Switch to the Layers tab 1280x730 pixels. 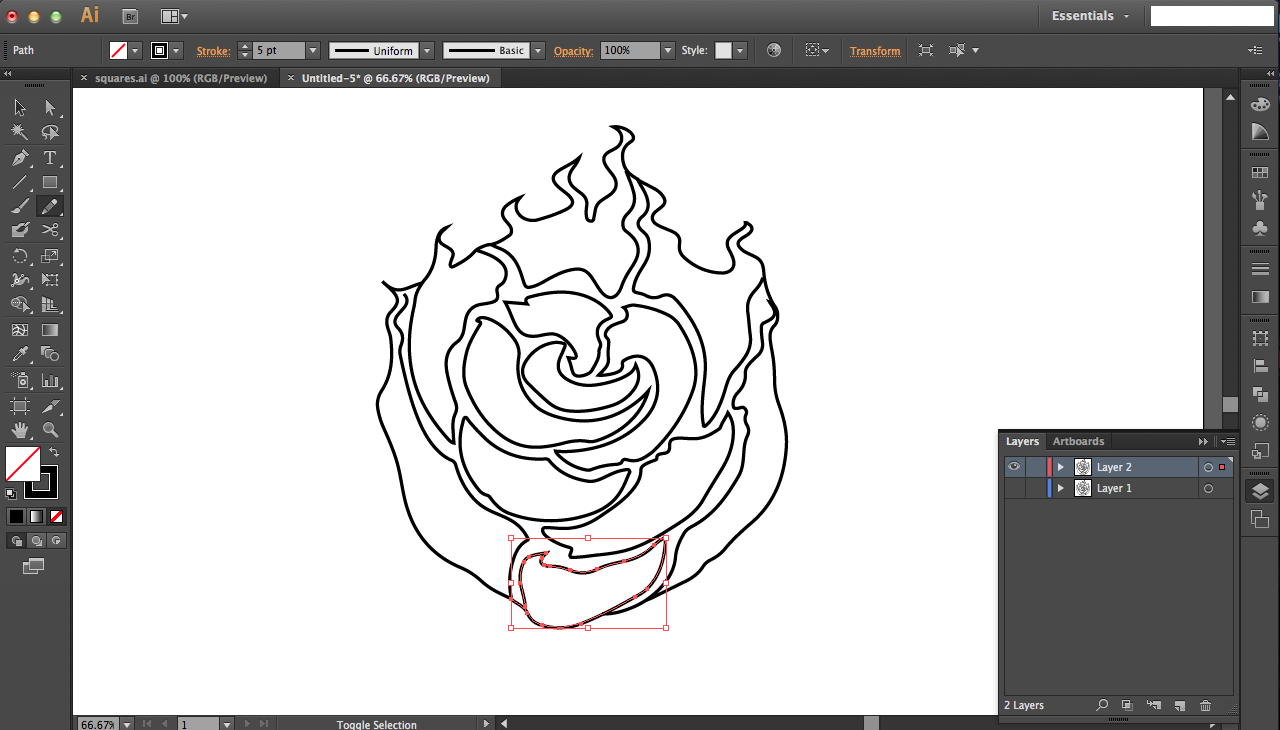[x=1022, y=441]
